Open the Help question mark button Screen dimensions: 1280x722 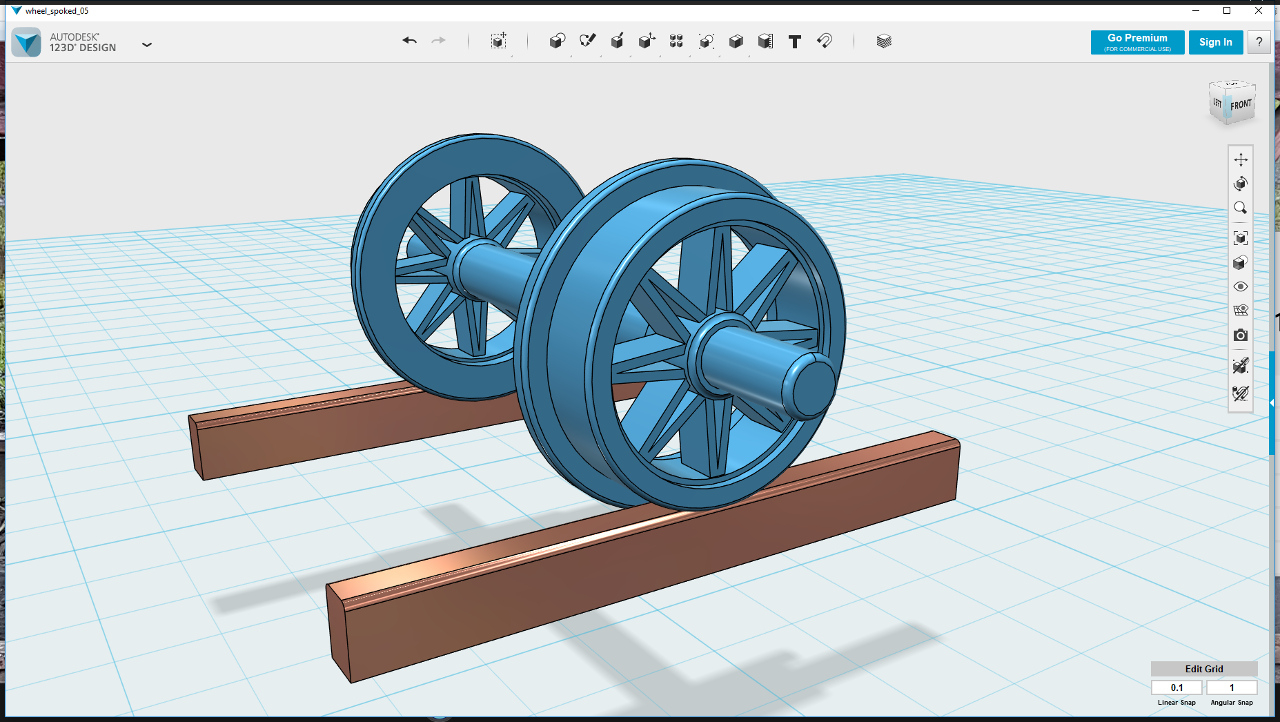tap(1259, 42)
